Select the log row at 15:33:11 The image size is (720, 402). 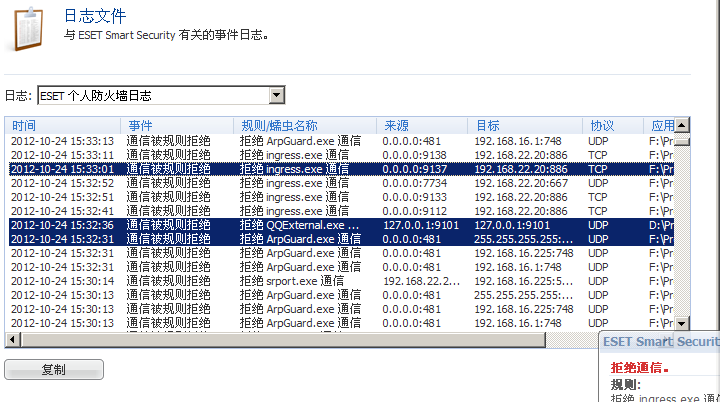coord(341,155)
